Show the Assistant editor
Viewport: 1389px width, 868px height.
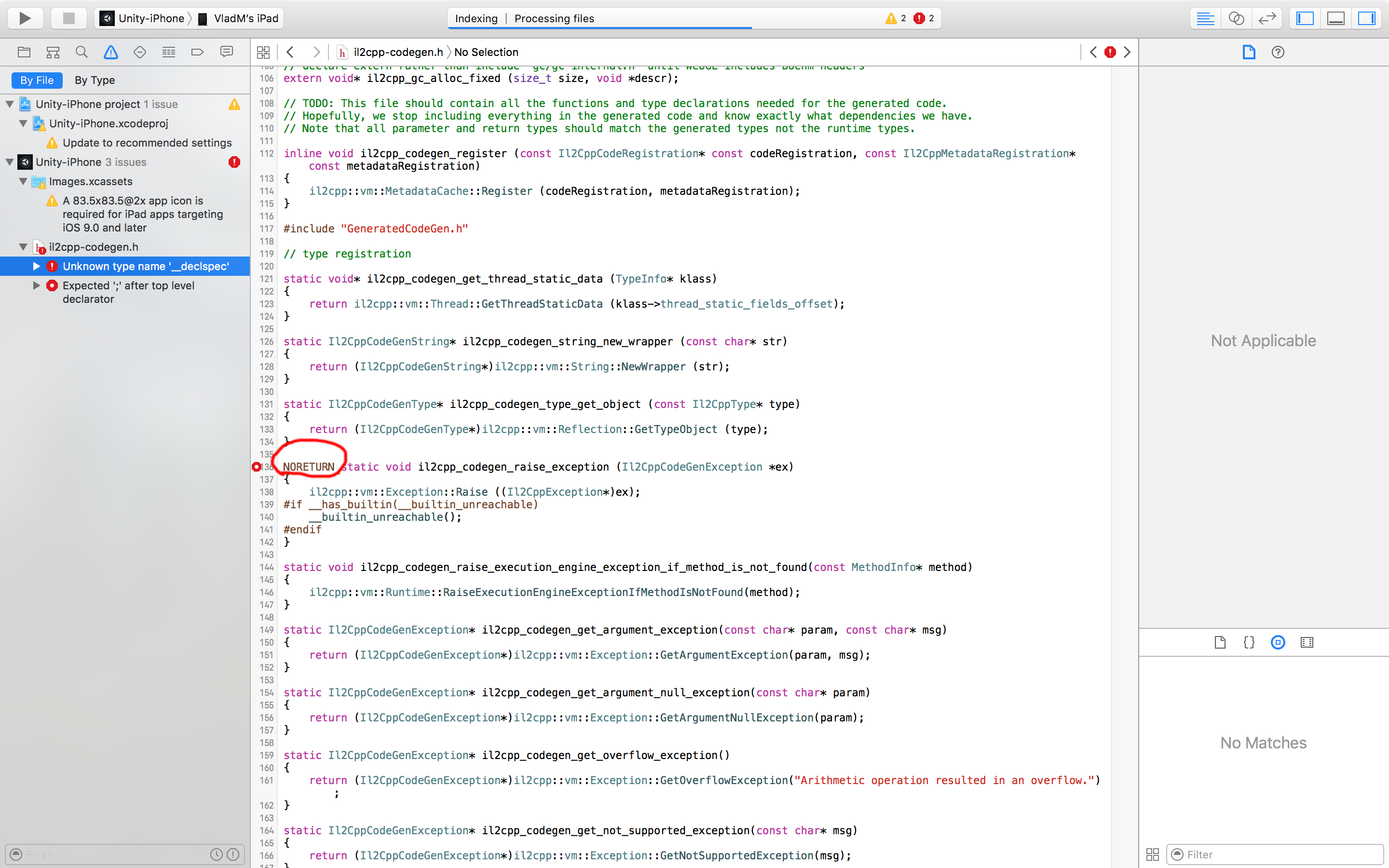1236,18
